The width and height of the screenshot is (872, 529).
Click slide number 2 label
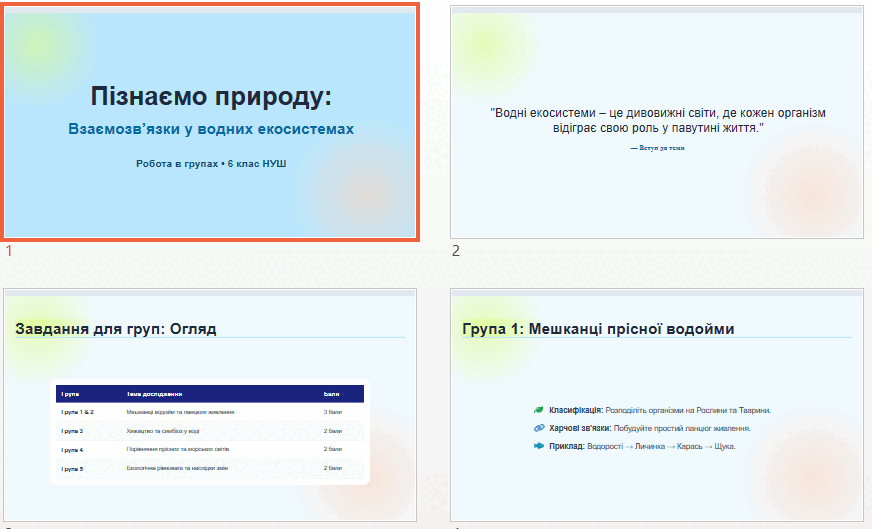[x=455, y=251]
